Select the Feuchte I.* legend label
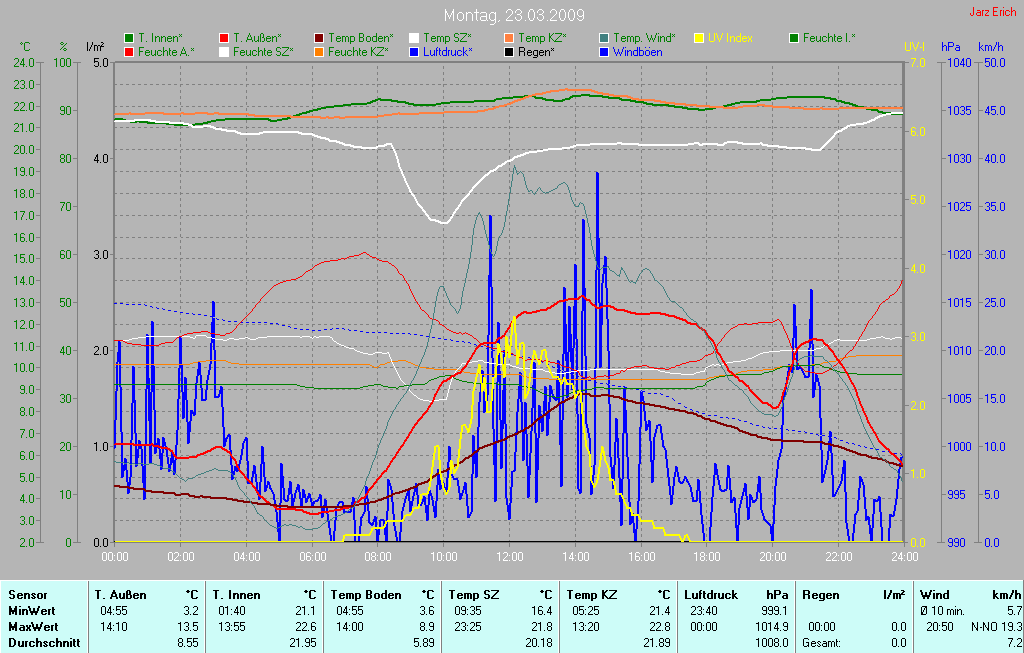 (829, 39)
